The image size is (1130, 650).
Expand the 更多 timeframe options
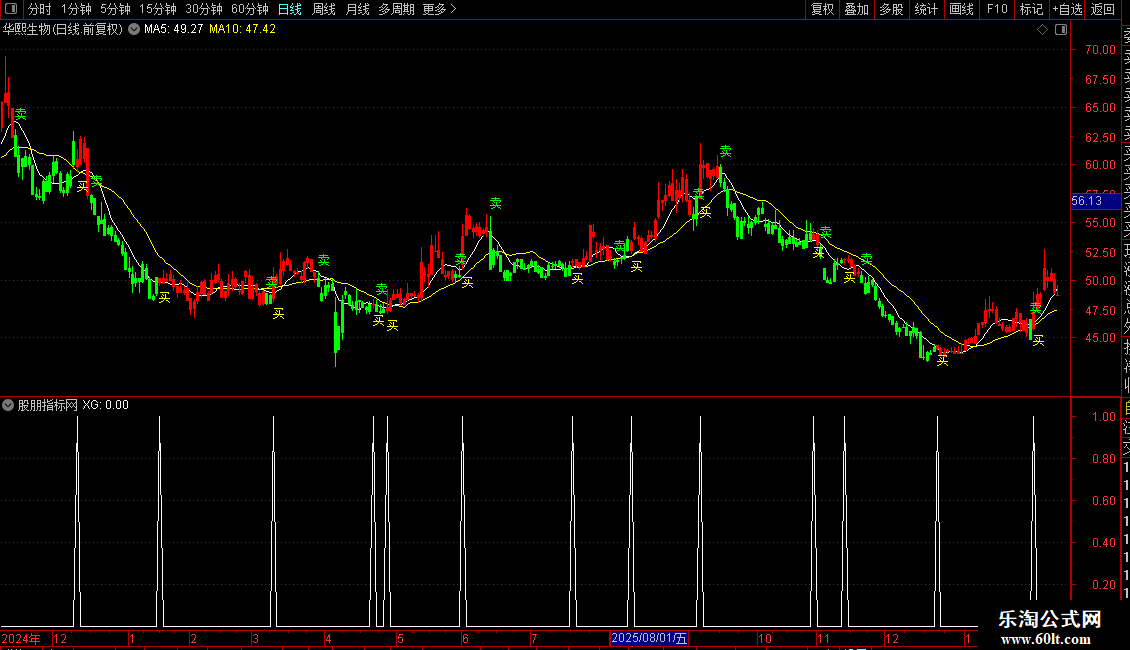coord(439,9)
